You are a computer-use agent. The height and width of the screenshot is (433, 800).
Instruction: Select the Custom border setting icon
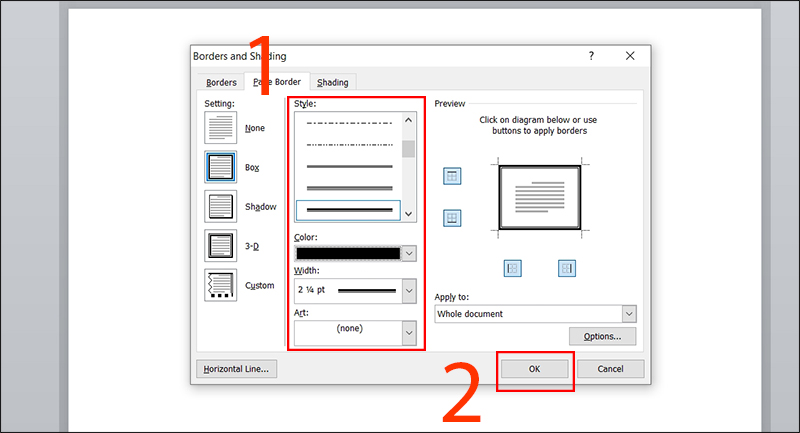pyautogui.click(x=220, y=285)
